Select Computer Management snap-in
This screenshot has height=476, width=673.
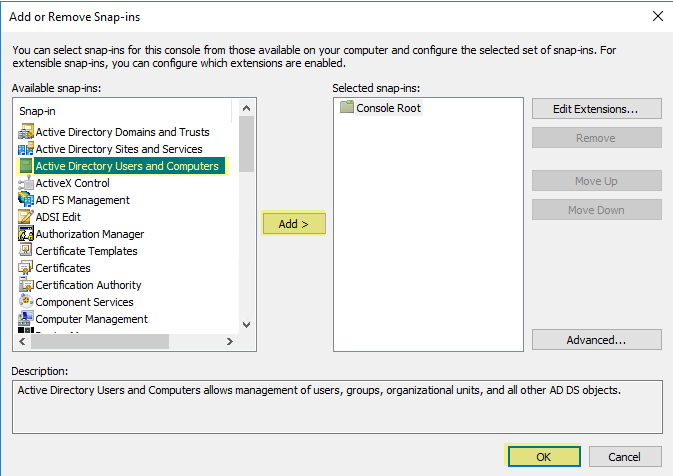pos(91,319)
